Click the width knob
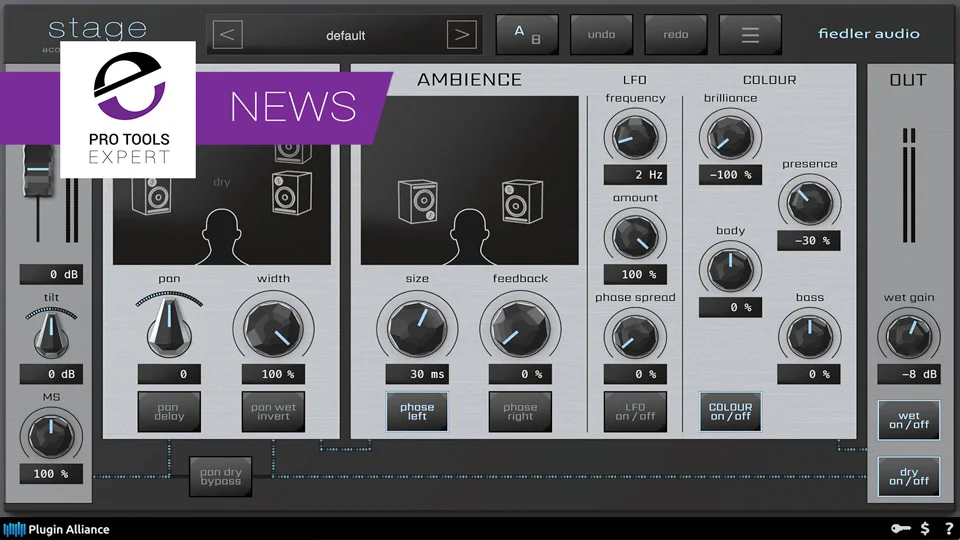The height and width of the screenshot is (540, 960). (273, 329)
